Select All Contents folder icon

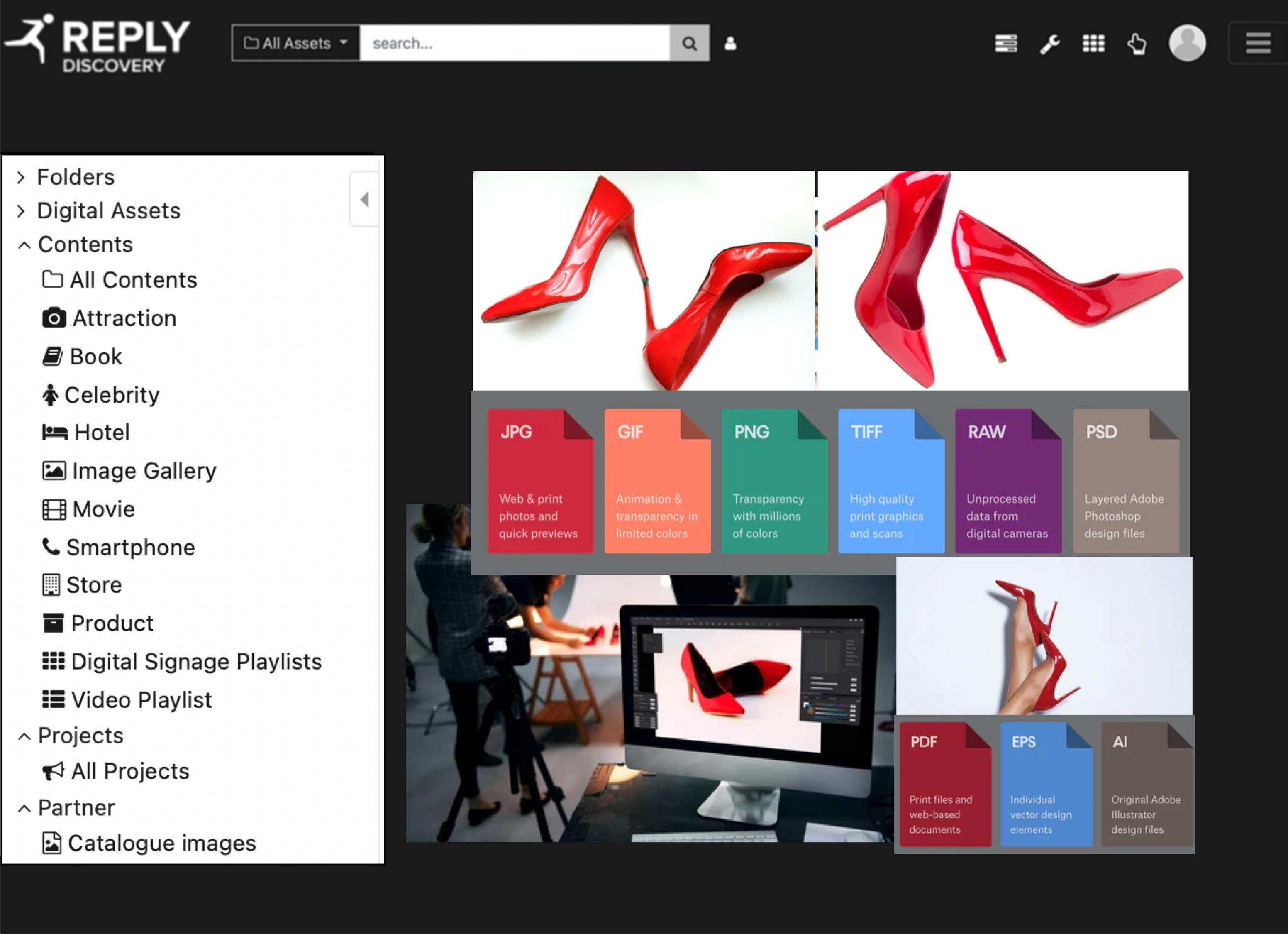tap(52, 279)
